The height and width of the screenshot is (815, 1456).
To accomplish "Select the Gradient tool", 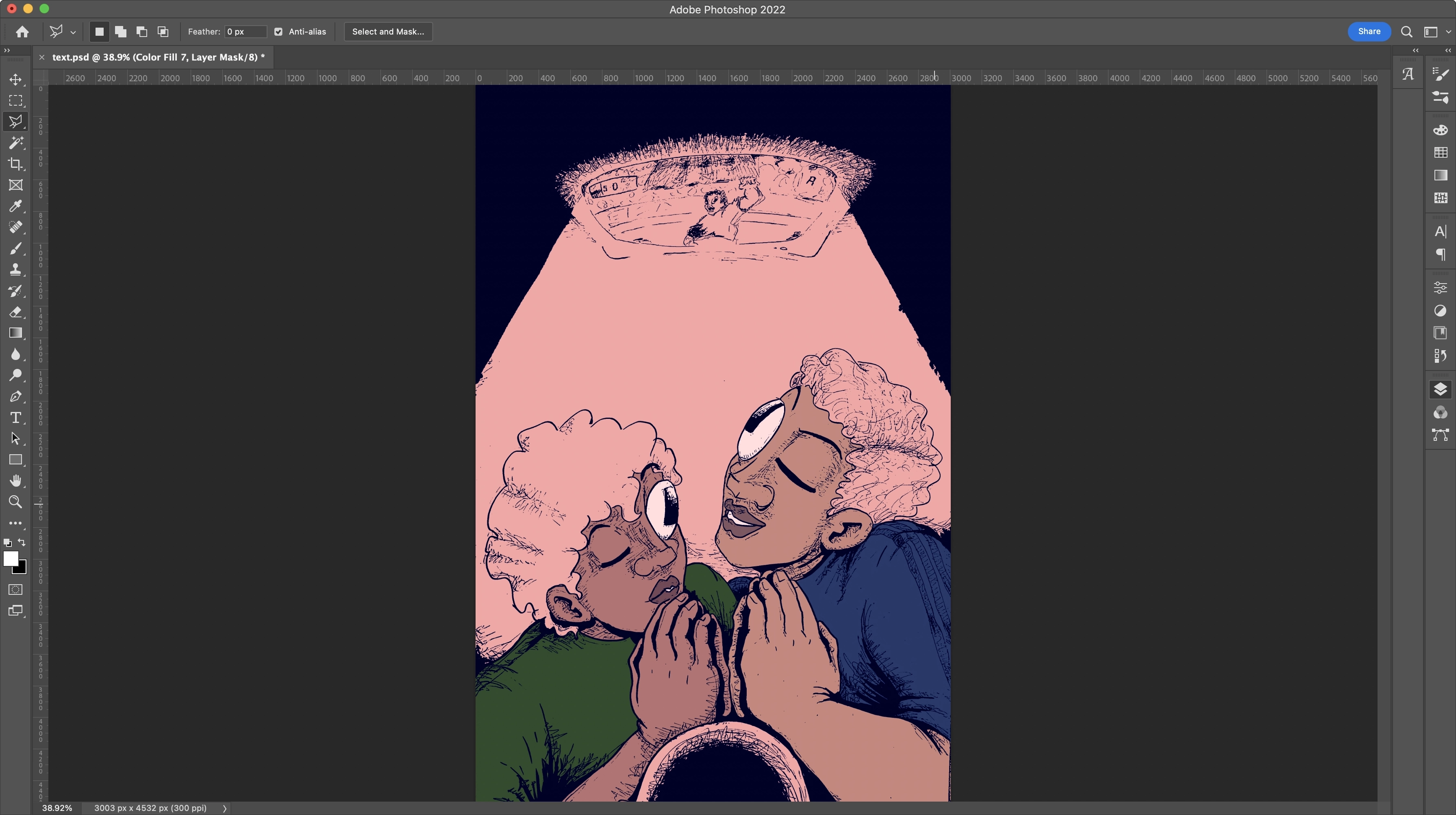I will [16, 333].
